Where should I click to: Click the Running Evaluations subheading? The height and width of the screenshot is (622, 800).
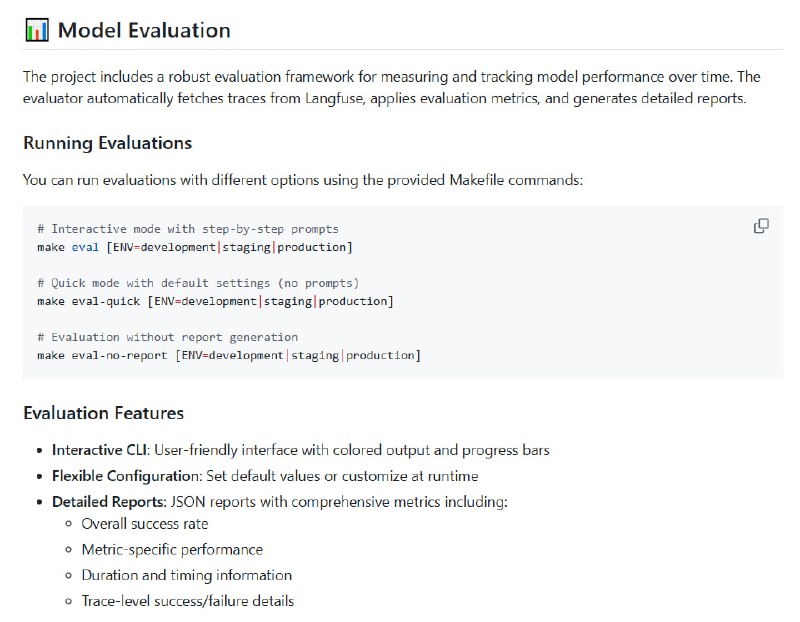pyautogui.click(x=107, y=143)
